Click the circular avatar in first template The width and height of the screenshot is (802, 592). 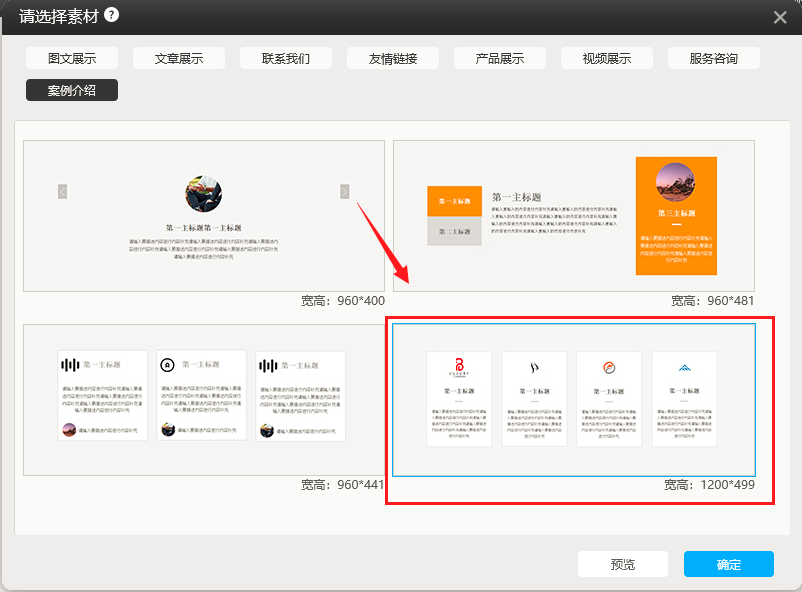(x=204, y=194)
